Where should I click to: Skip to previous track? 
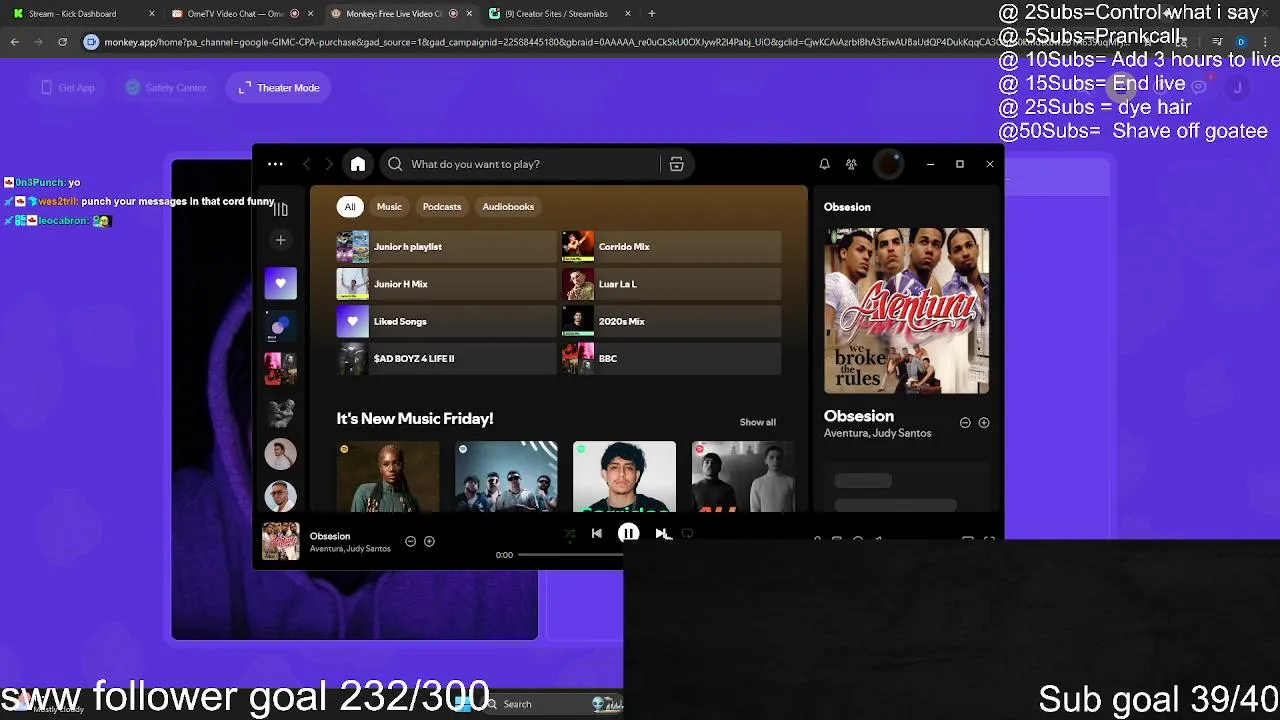(597, 534)
